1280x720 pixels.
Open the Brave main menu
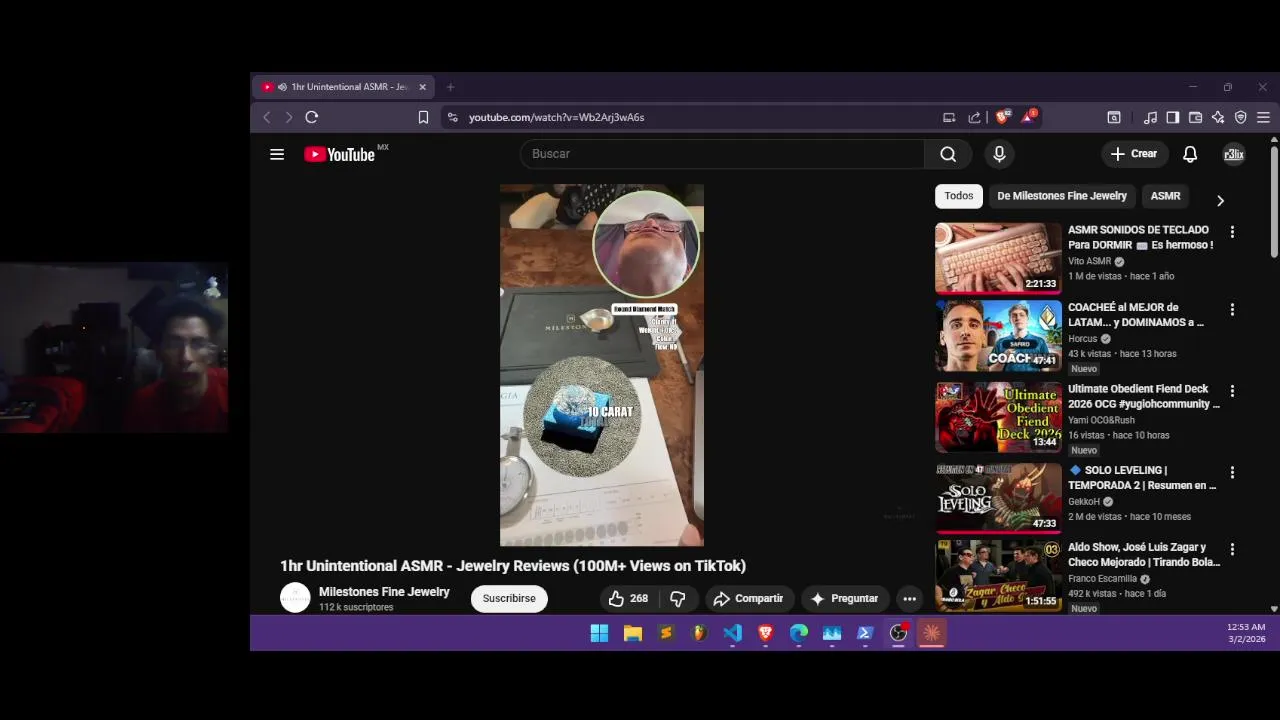click(x=1263, y=117)
